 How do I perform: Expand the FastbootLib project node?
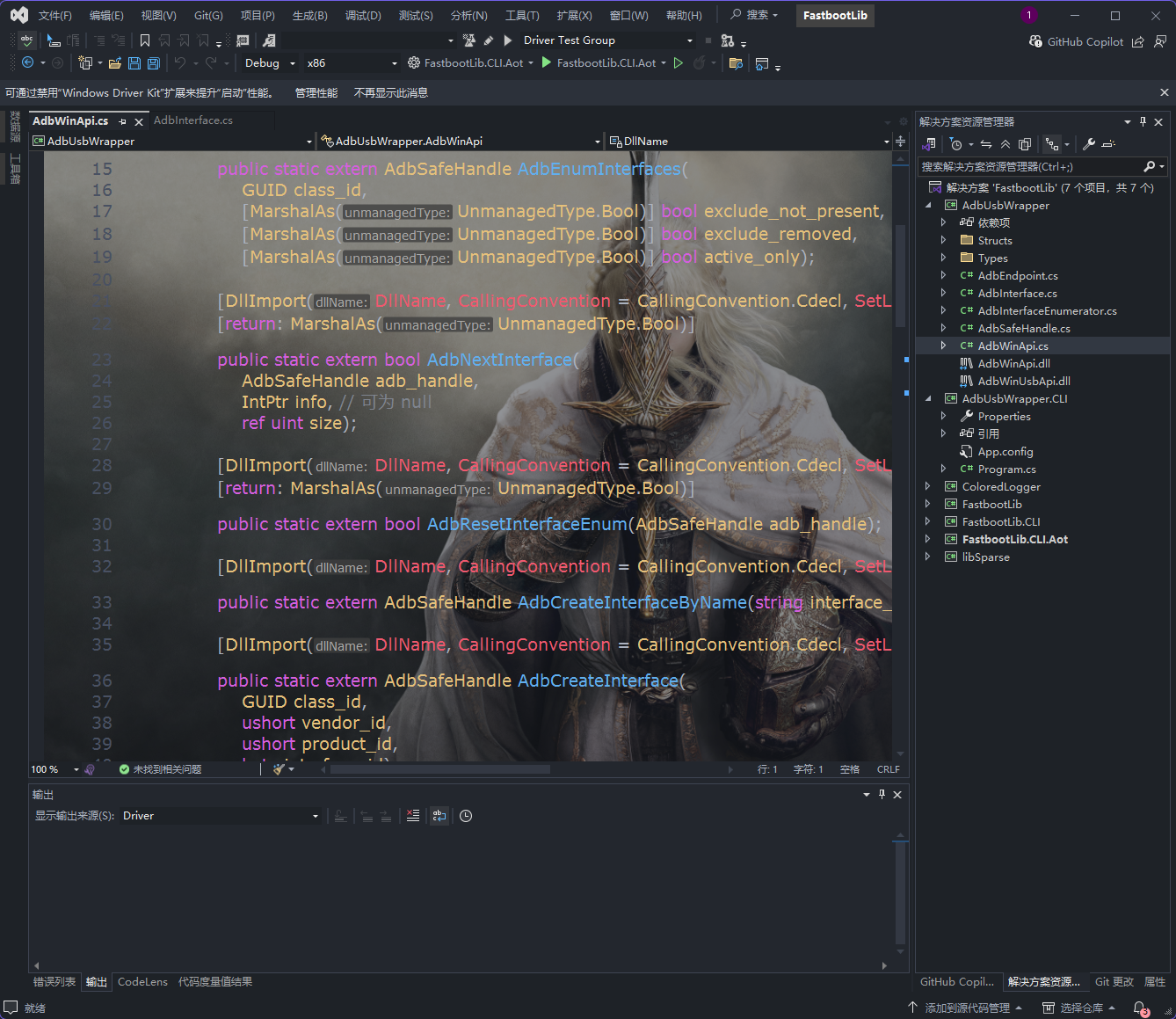928,504
